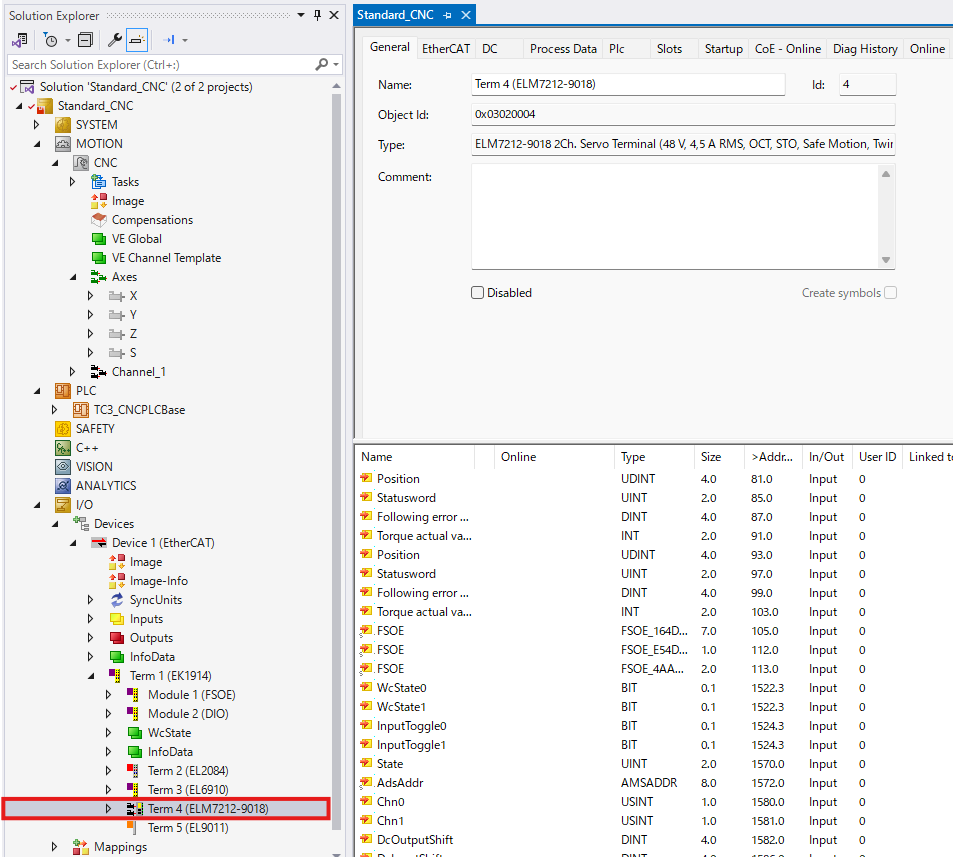Click the Inputs yellow icon
953x857 pixels.
pos(117,619)
